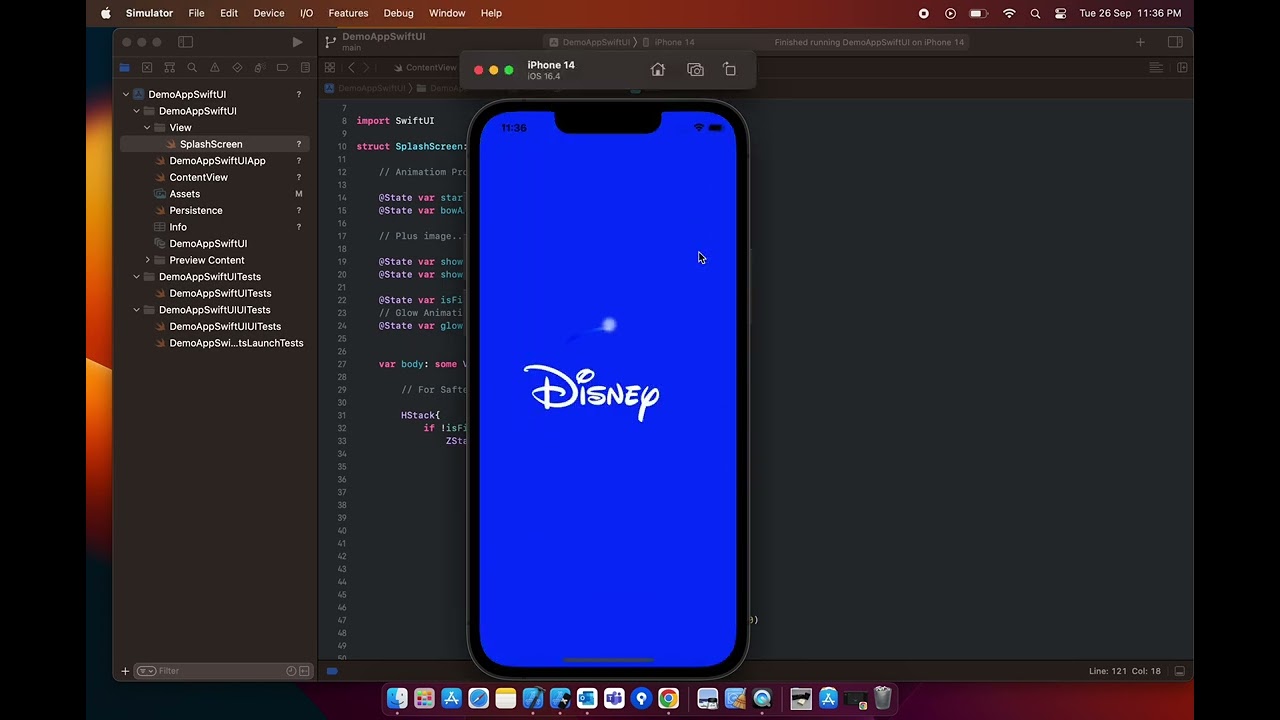Open editor options lines icon
Viewport: 1280px width, 720px height.
tap(1156, 68)
